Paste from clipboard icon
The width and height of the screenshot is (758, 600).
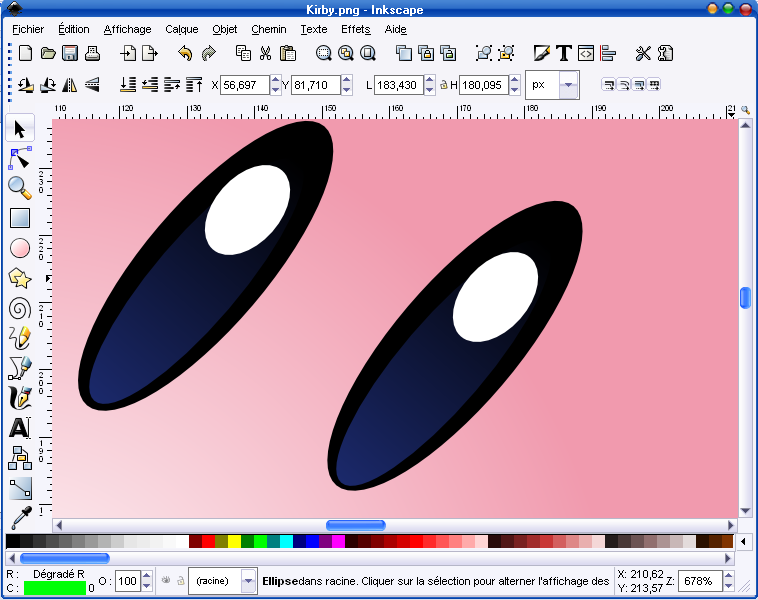coord(288,53)
